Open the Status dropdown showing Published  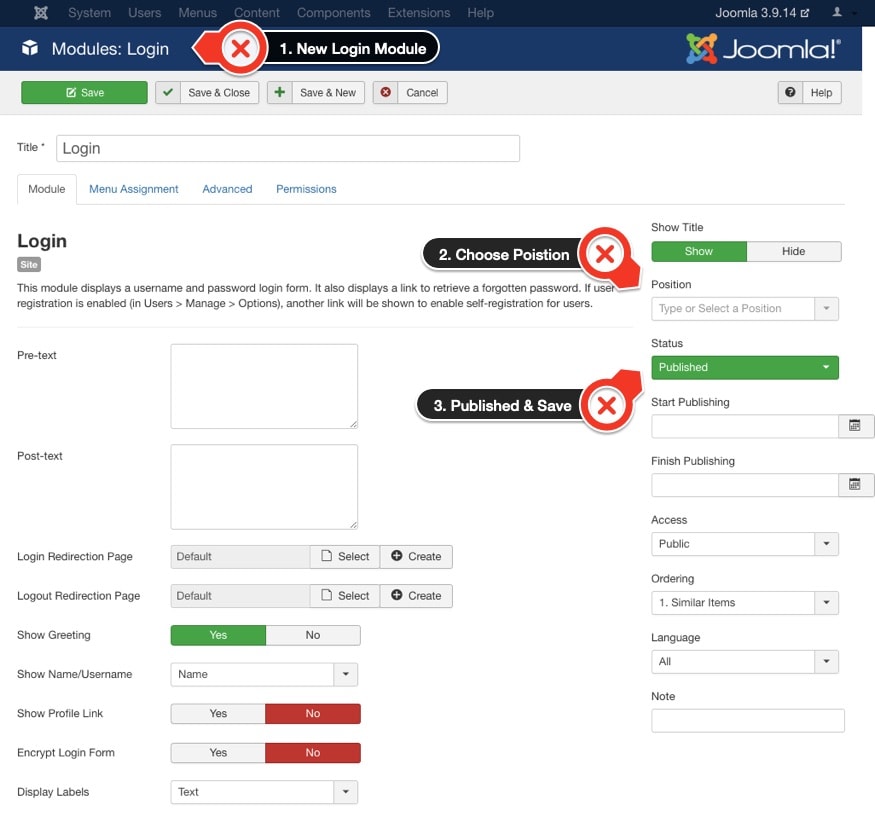(x=745, y=367)
